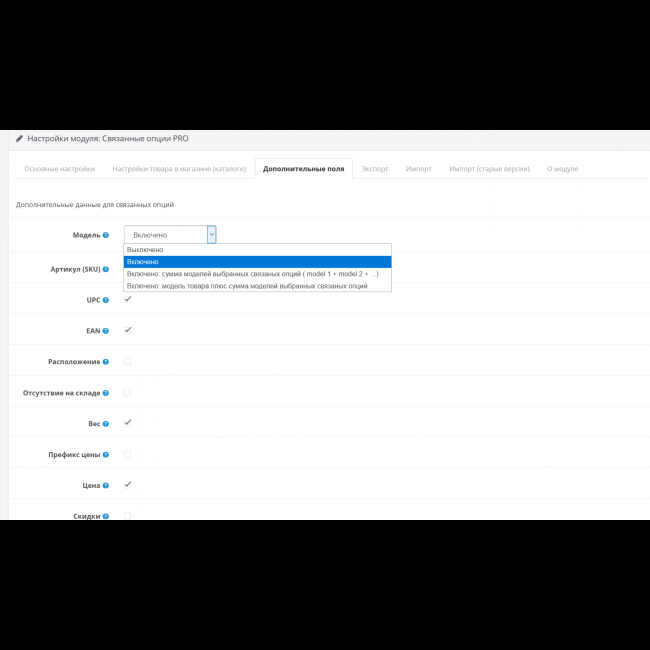Open the О модуле tab
This screenshot has height=650, width=650.
point(562,169)
